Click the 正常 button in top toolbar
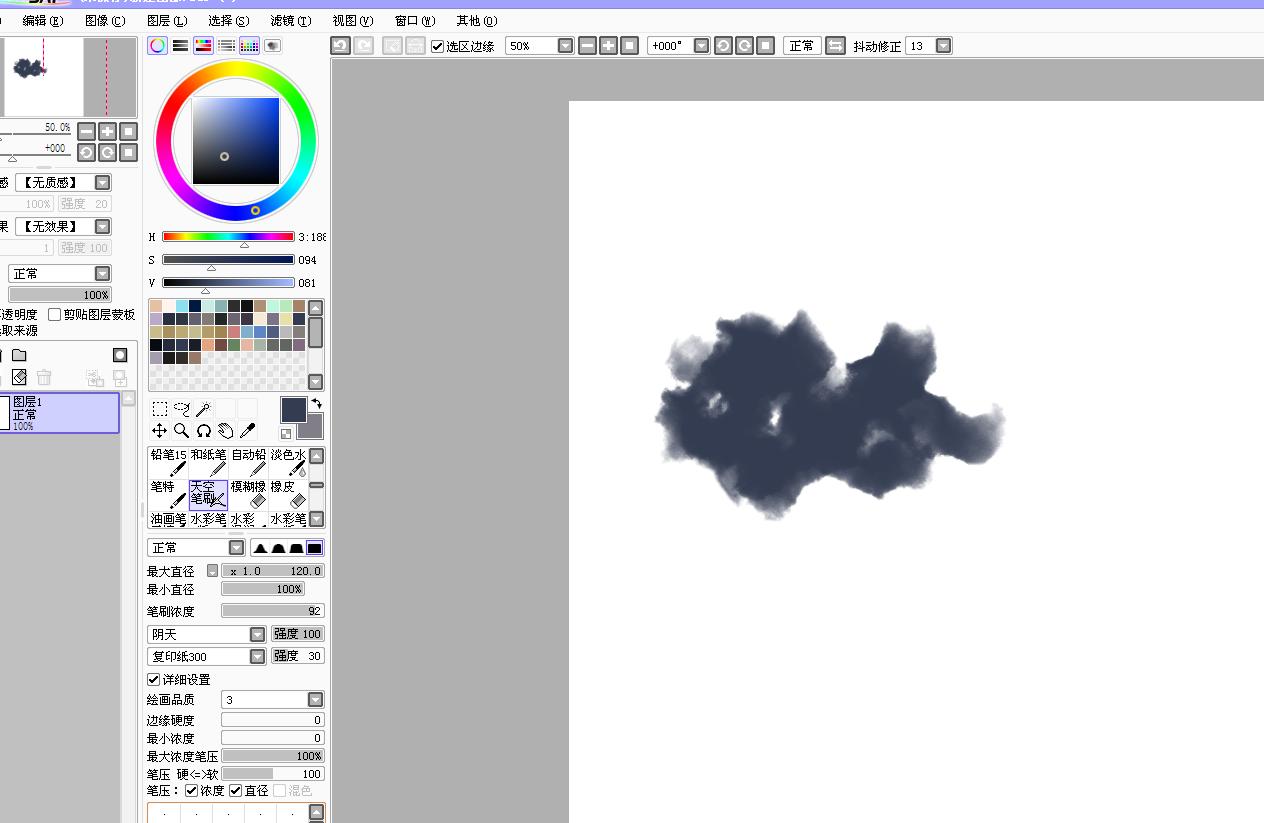The width and height of the screenshot is (1264, 823). coord(802,46)
